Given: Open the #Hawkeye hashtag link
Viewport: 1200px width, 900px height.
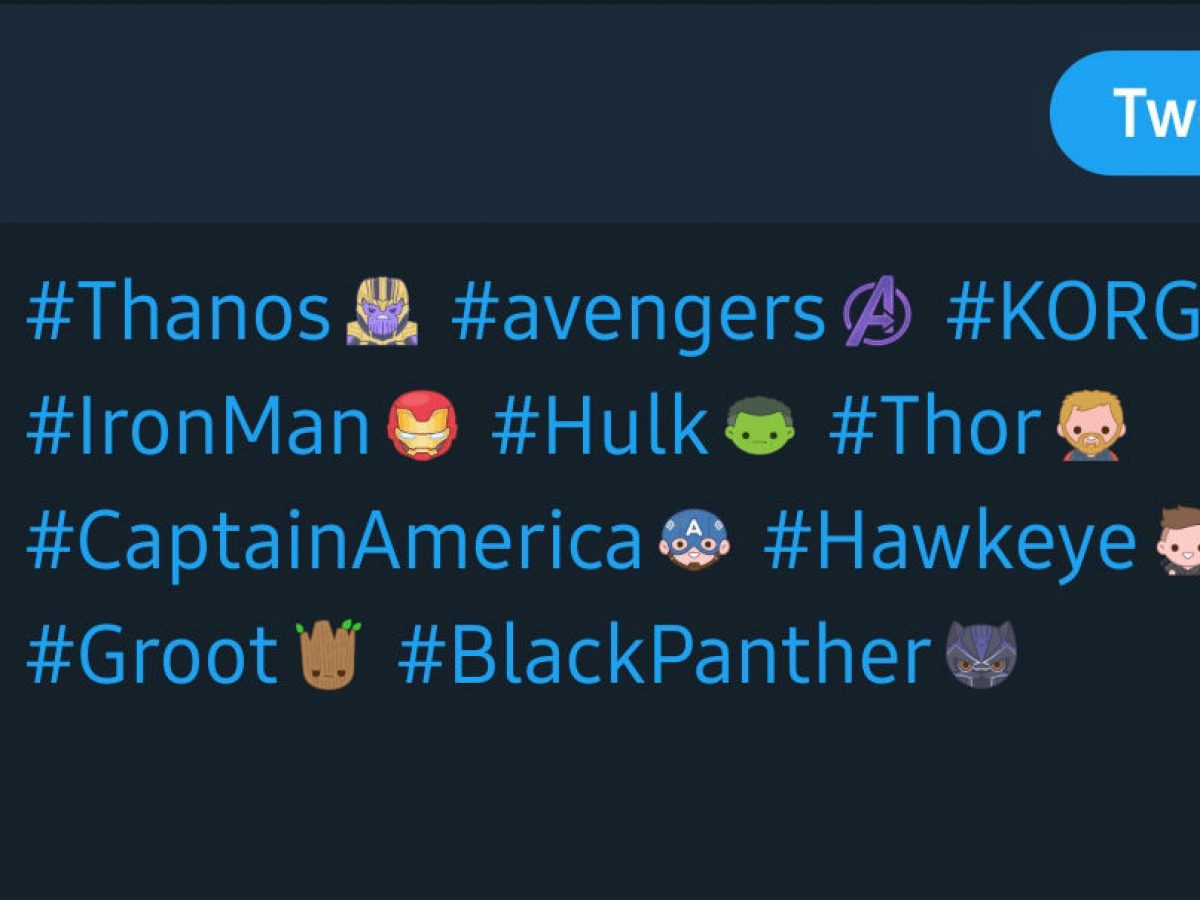Looking at the screenshot, I should coord(950,542).
